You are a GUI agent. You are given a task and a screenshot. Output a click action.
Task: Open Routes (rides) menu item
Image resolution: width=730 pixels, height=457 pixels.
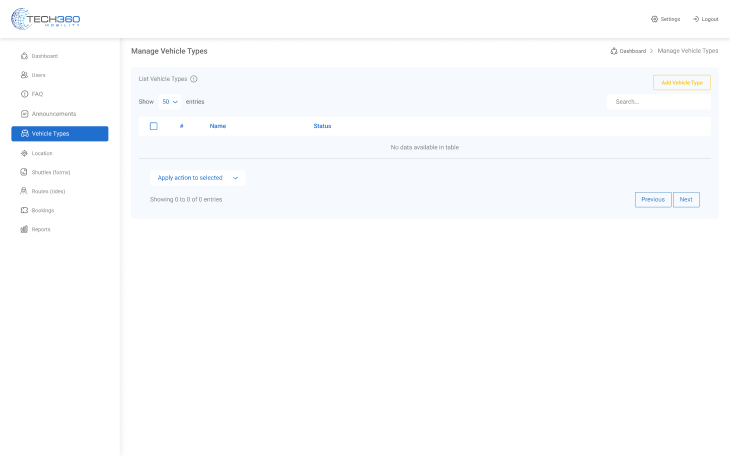pos(60,191)
